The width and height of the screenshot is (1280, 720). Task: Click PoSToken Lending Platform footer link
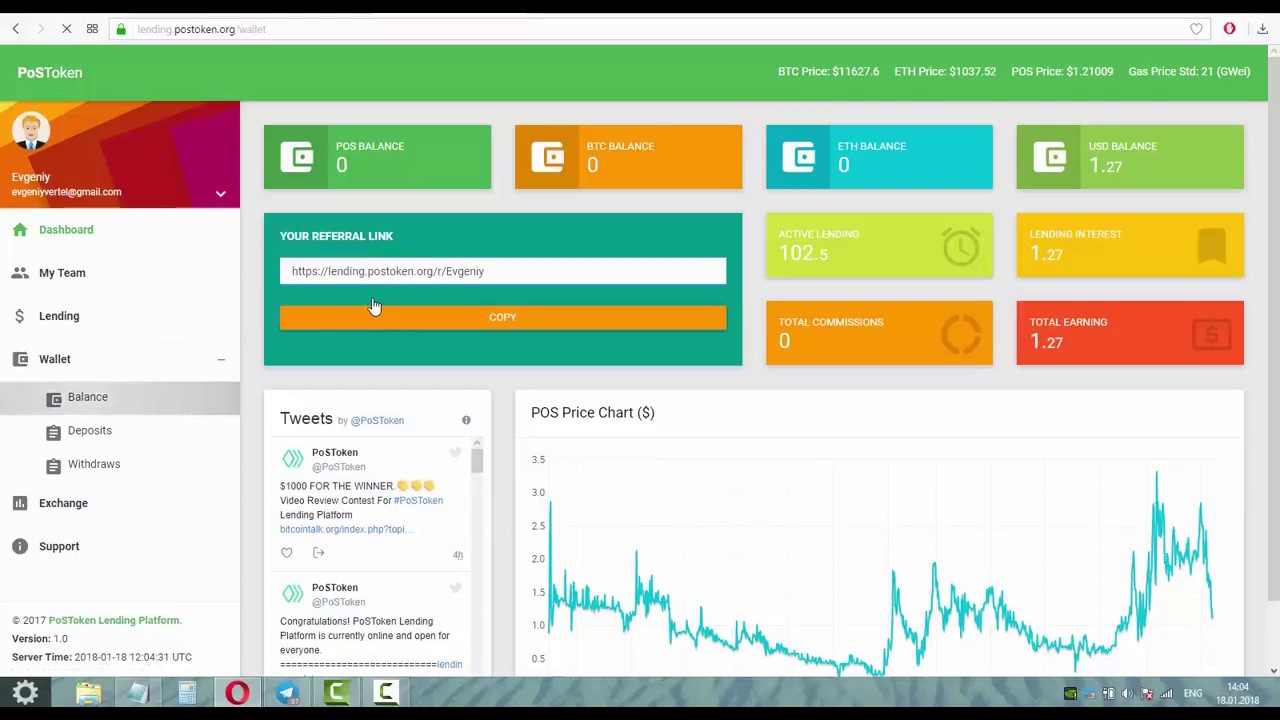click(114, 620)
